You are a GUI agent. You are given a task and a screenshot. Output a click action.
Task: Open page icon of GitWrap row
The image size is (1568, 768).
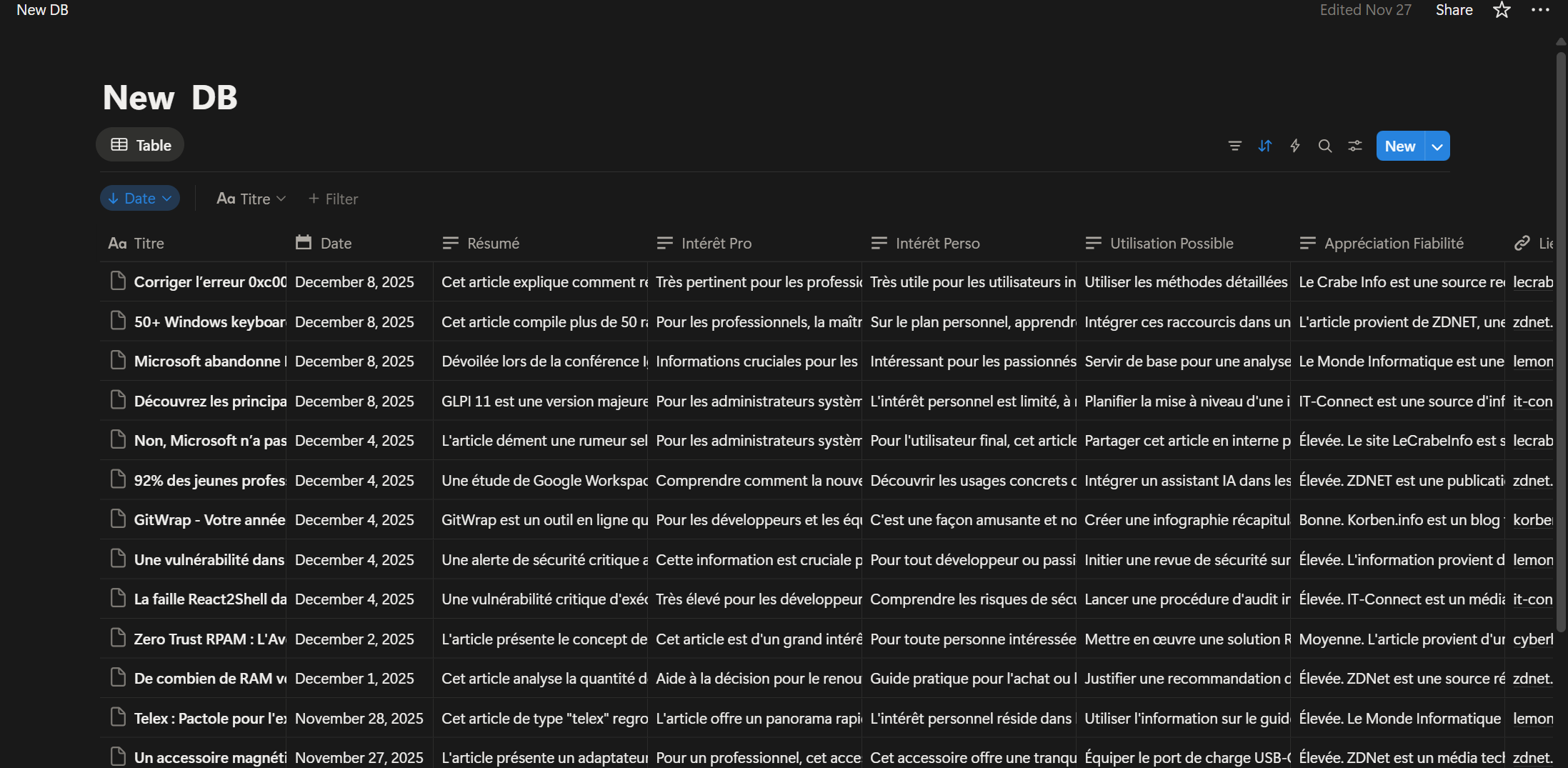click(118, 519)
